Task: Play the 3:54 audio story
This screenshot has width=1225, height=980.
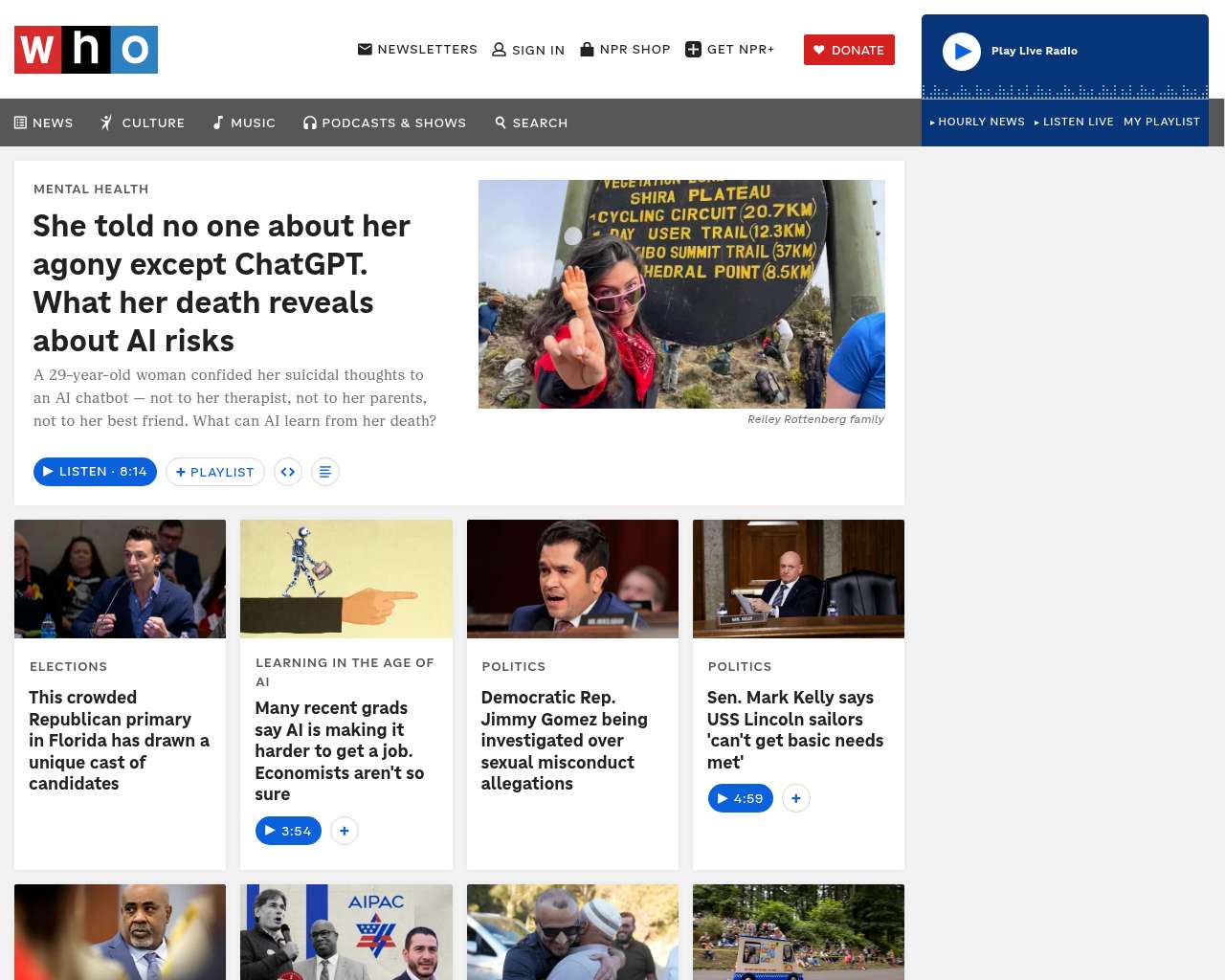Action: coord(288,831)
